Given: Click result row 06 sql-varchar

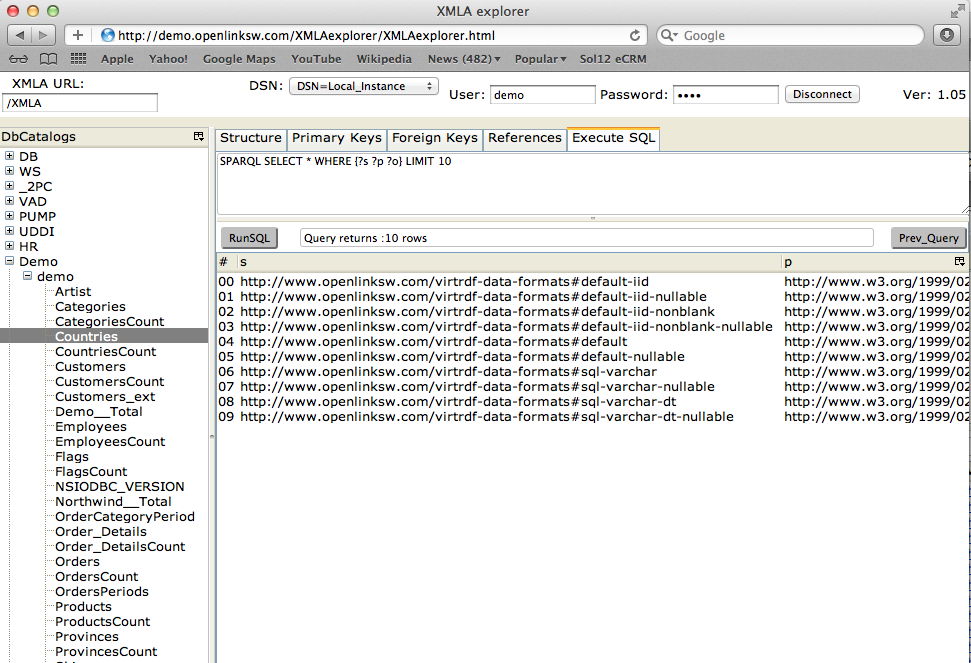Looking at the screenshot, I should pyautogui.click(x=592, y=371).
